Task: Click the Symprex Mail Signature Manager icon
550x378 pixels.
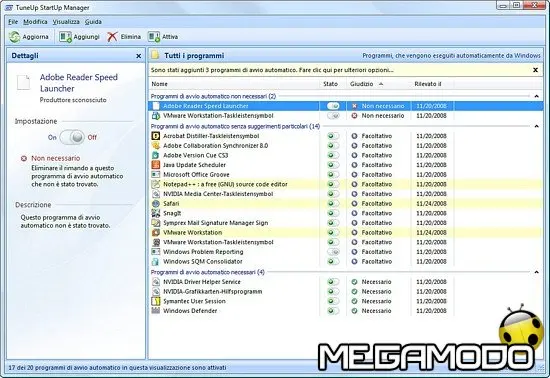Action: coord(156,223)
